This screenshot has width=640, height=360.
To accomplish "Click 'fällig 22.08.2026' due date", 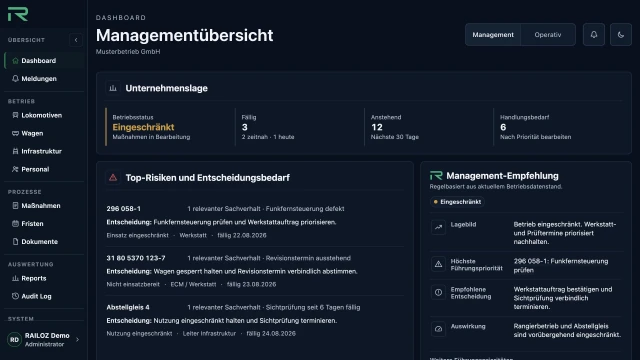I will click(x=242, y=236).
